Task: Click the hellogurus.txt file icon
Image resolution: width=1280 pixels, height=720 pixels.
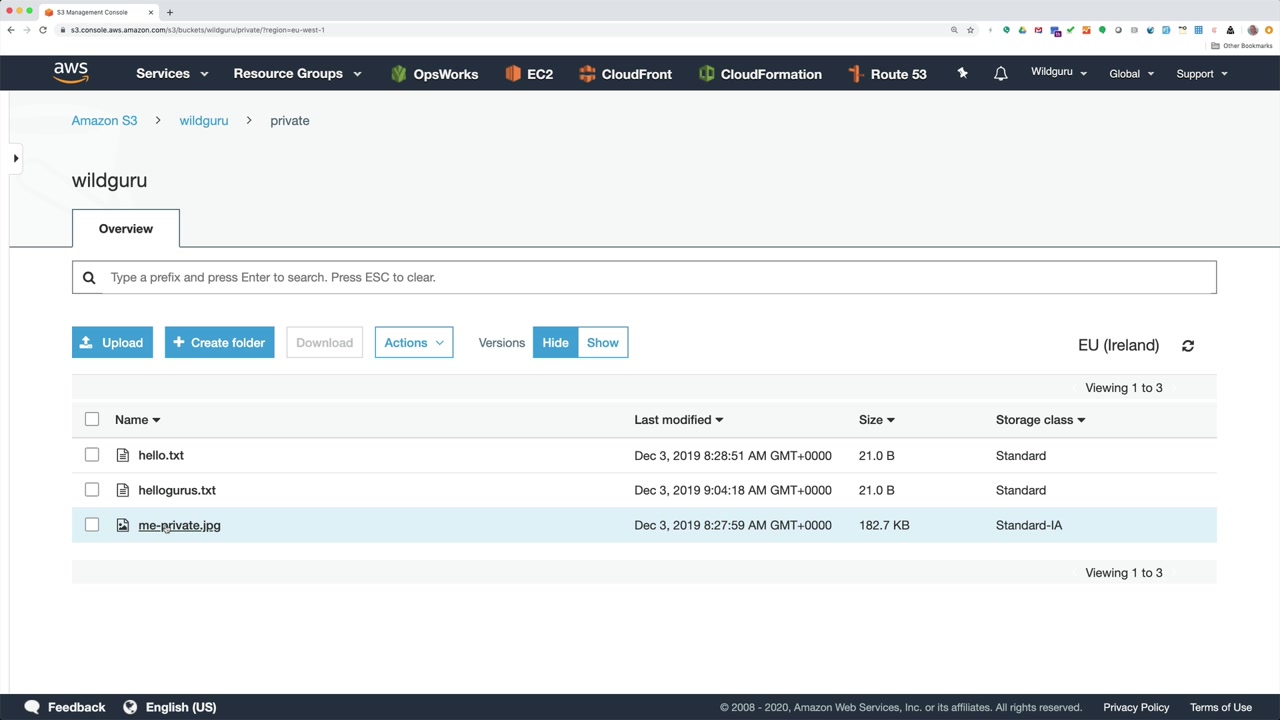Action: point(123,491)
